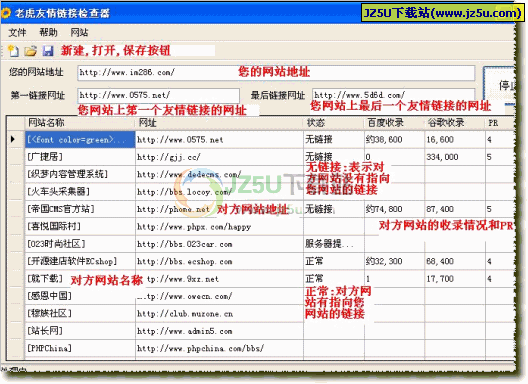Click the http://www.0575.net URL cell
The height and width of the screenshot is (384, 528).
click(x=219, y=139)
